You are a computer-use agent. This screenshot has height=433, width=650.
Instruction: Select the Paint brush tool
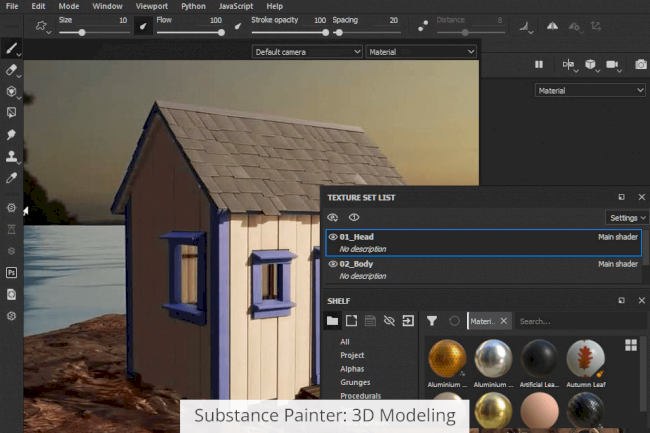coord(11,48)
